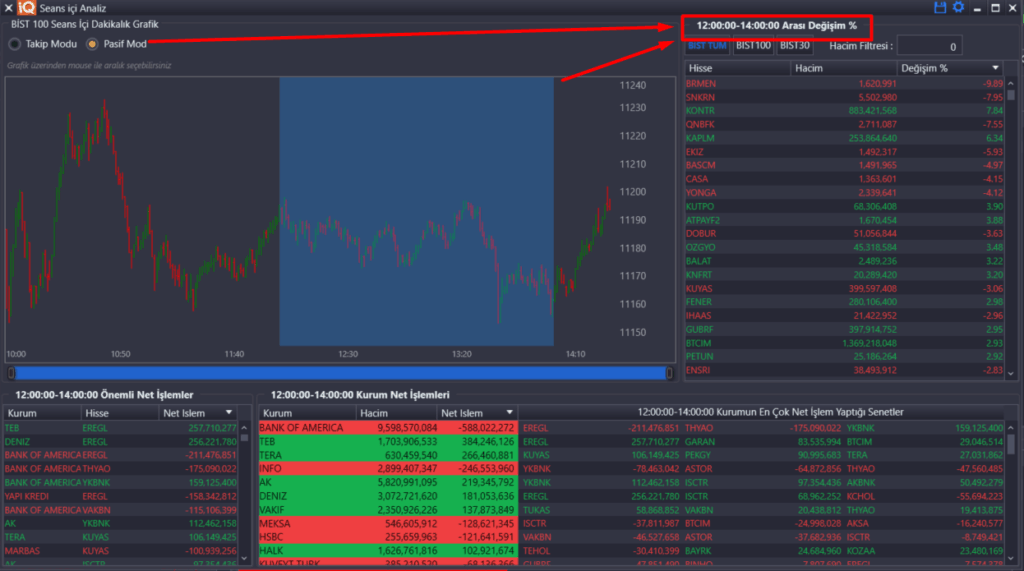Select BTCIM row in stock list
The image size is (1024, 571).
[x=844, y=343]
